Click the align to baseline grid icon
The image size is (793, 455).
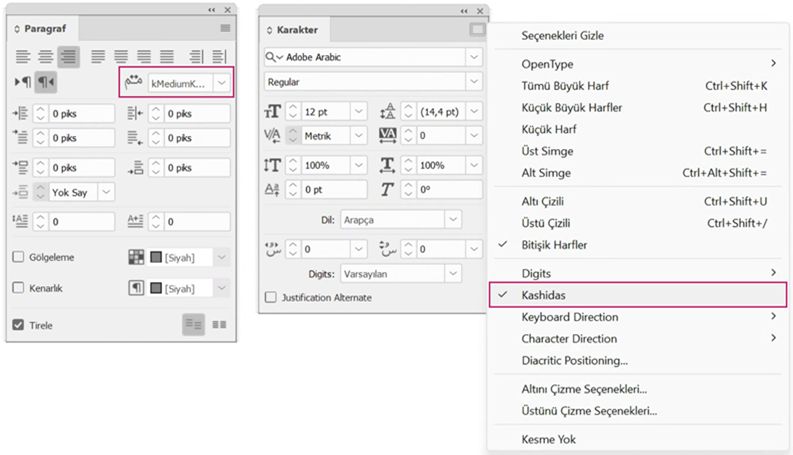218,325
